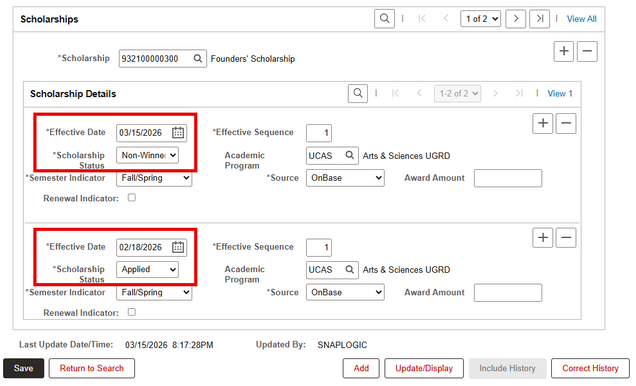Go to next Scholarship Details row
This screenshot has height=386, width=636.
coord(495,93)
